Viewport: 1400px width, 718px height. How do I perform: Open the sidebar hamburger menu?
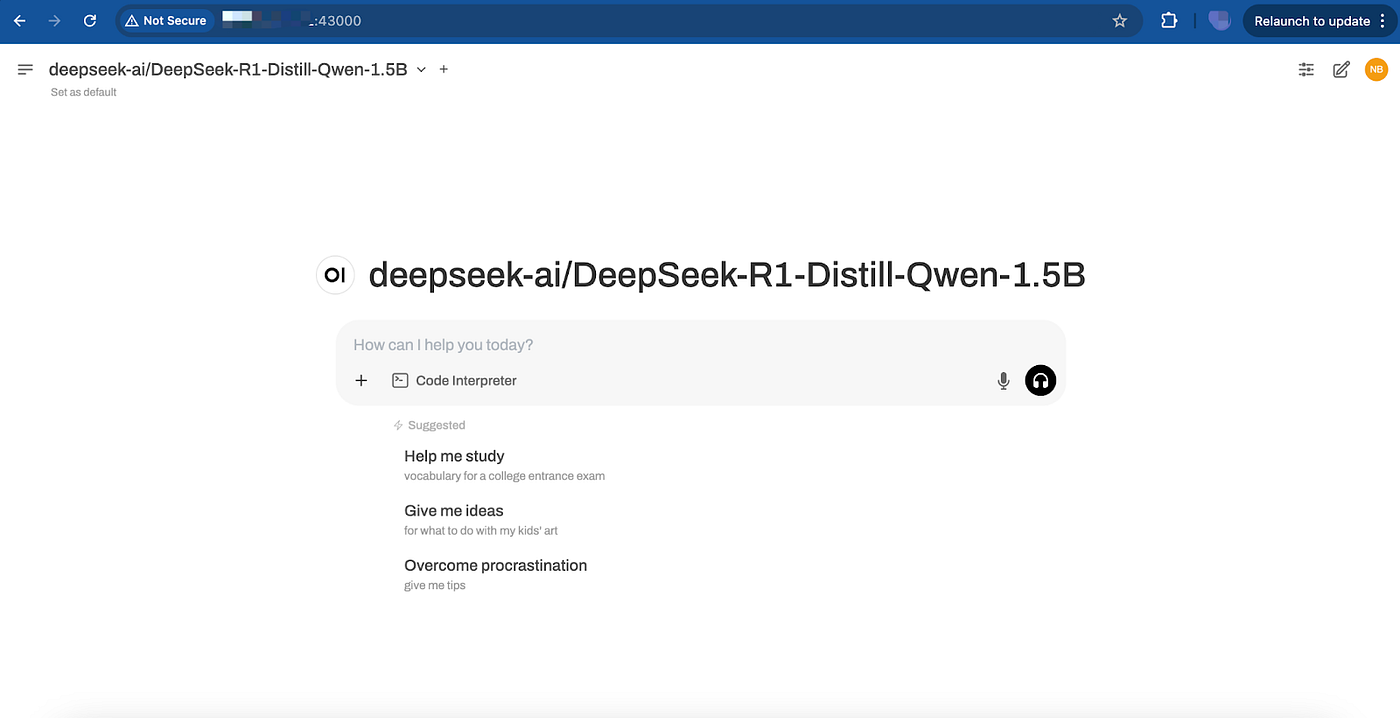click(26, 69)
